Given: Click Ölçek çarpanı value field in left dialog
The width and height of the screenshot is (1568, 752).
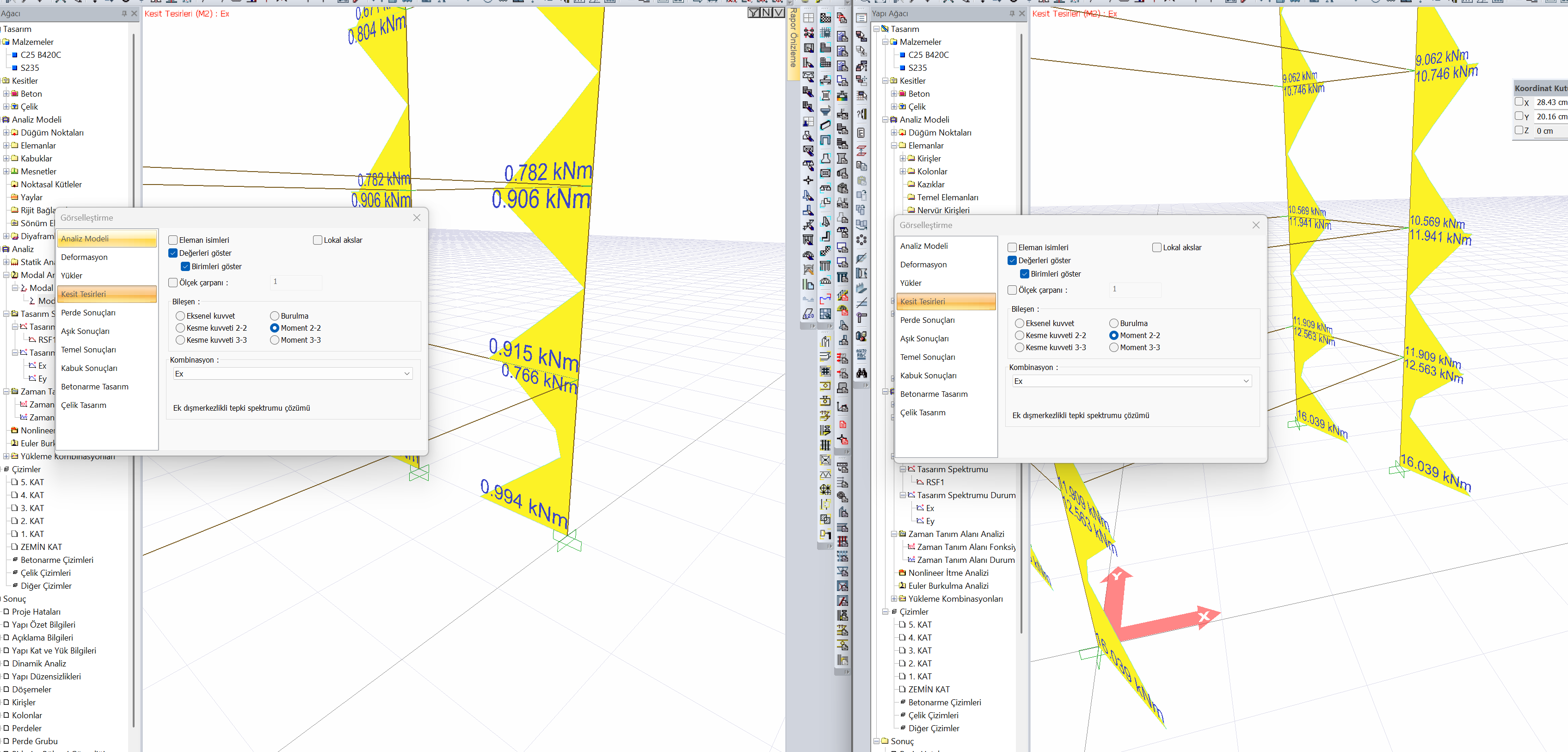Looking at the screenshot, I should click(x=296, y=282).
